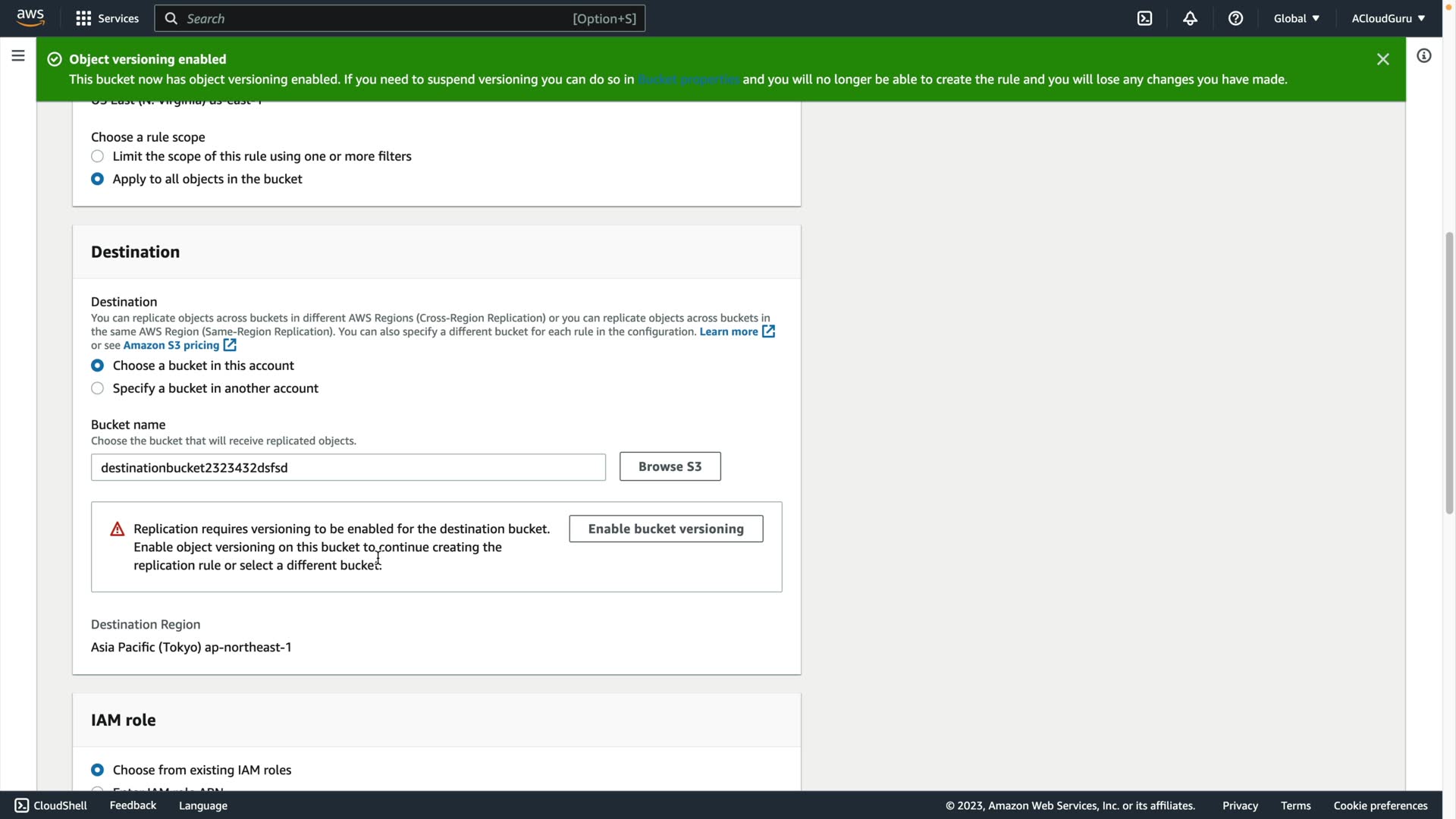
Task: Select Limit the scope using filters
Action: 98,156
